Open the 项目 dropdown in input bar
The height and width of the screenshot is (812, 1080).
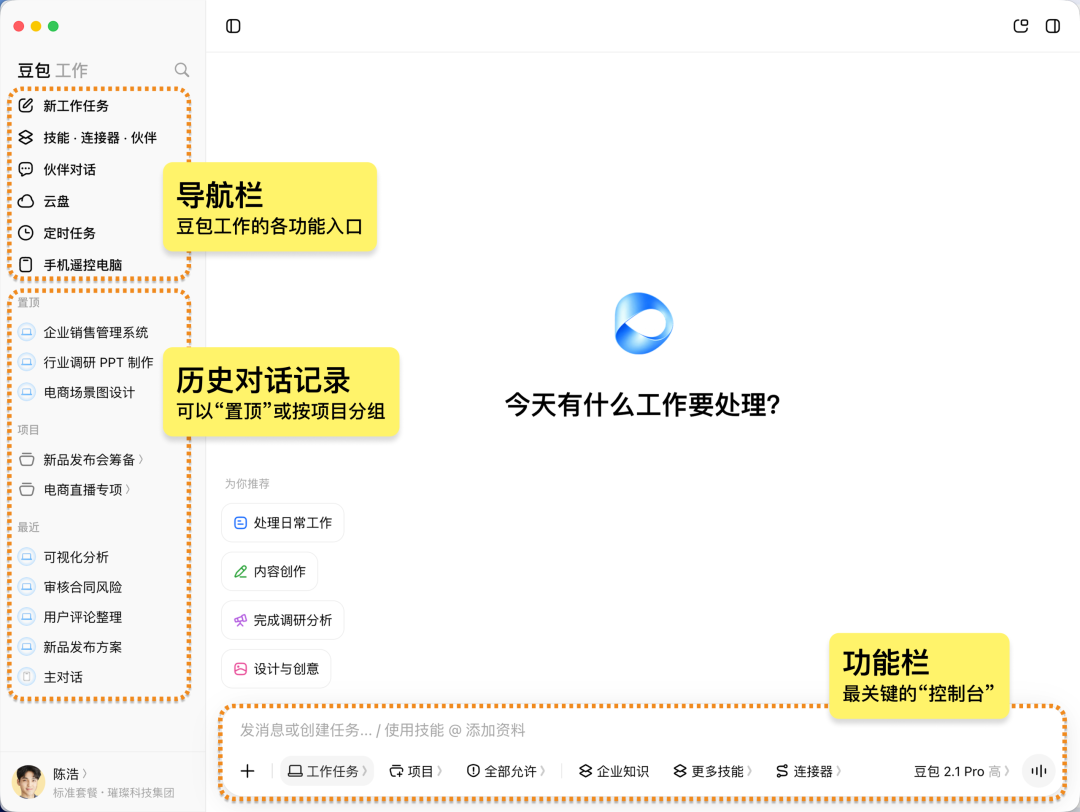point(415,771)
